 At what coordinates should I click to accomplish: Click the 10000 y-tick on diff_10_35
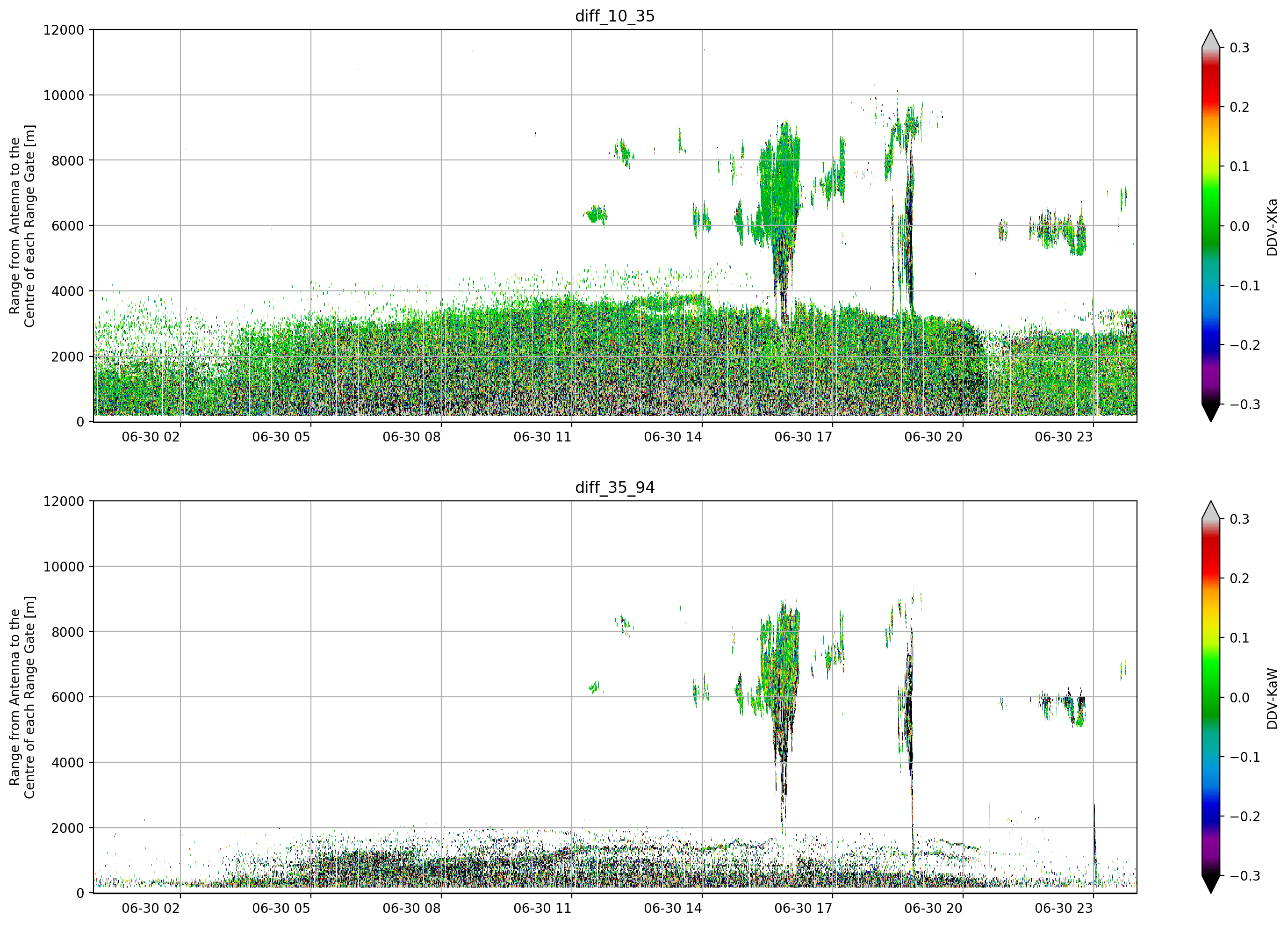[64, 95]
